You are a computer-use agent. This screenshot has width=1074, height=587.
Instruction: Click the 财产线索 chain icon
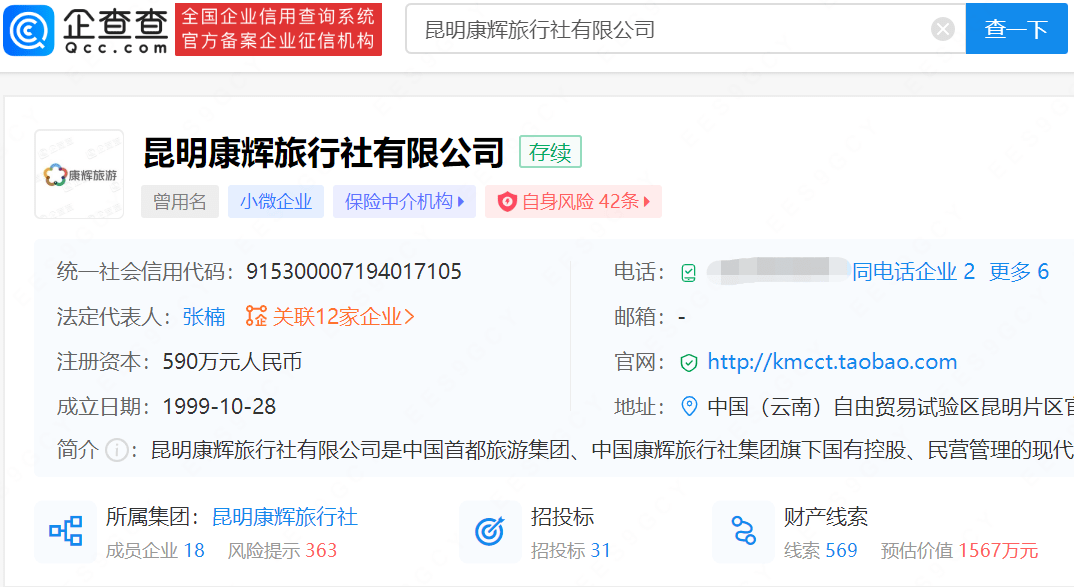click(744, 532)
